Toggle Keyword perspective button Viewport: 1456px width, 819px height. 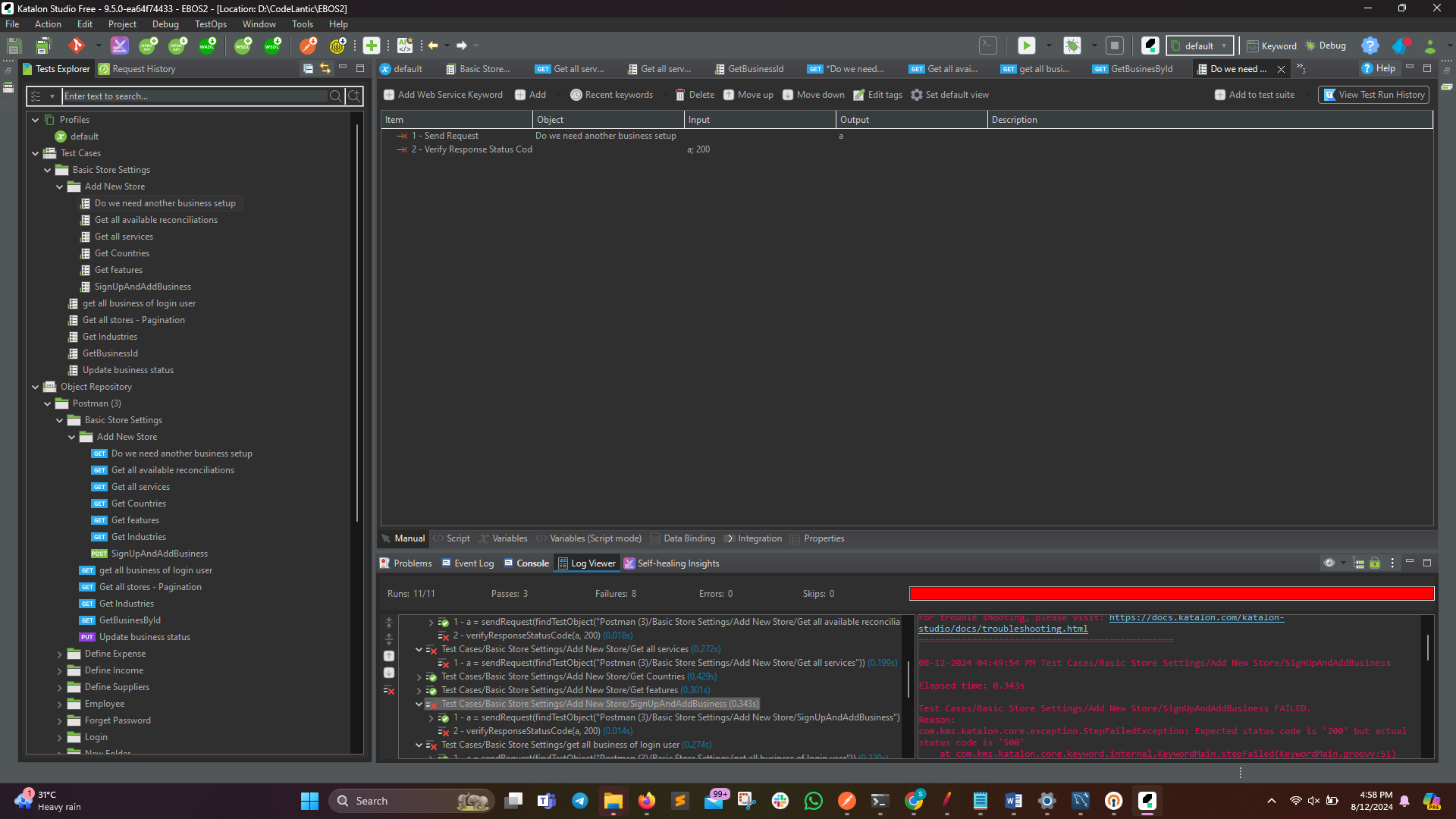click(x=1272, y=45)
